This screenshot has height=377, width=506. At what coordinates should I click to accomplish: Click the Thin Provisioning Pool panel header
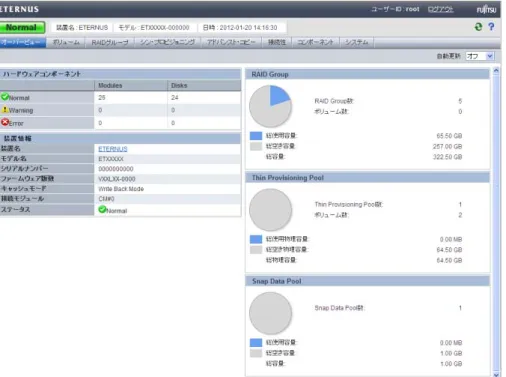pyautogui.click(x=368, y=178)
